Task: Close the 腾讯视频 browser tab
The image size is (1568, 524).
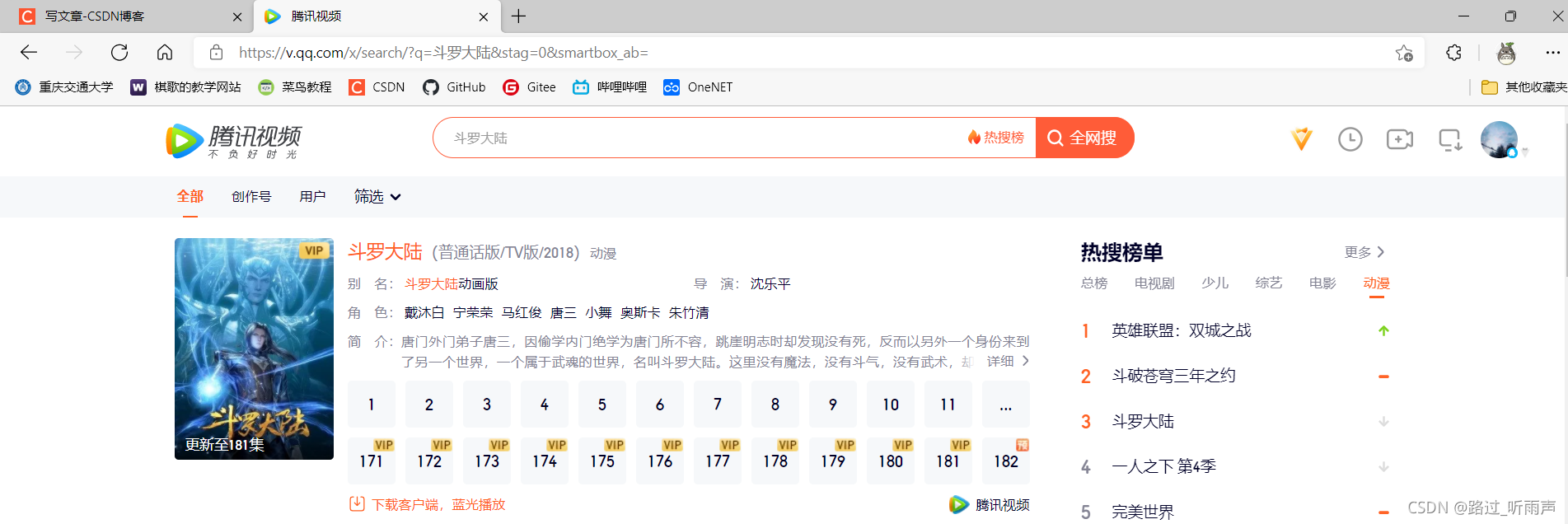Action: (484, 16)
